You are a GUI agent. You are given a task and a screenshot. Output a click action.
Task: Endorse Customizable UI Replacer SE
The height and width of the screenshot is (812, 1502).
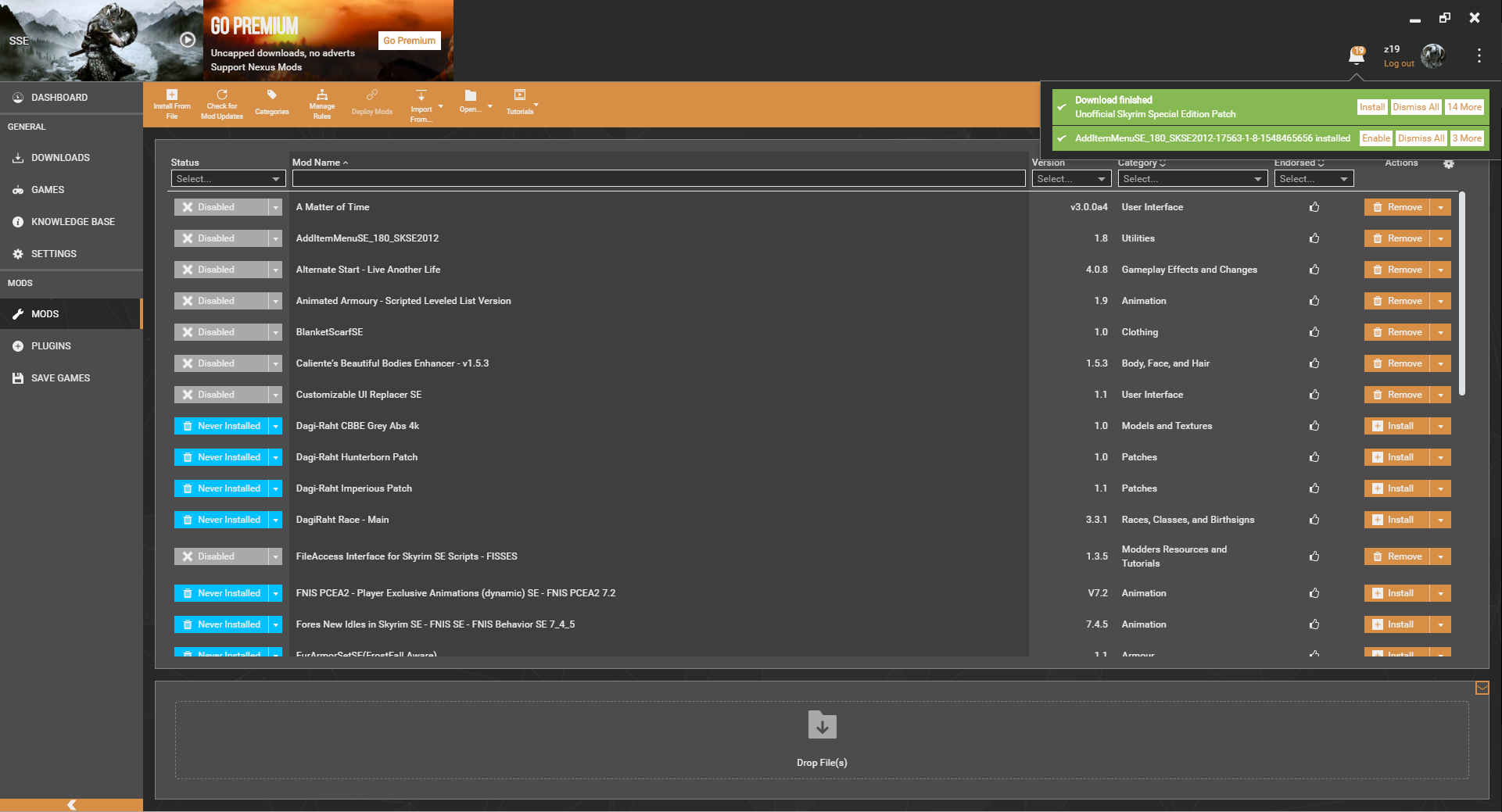click(1314, 395)
